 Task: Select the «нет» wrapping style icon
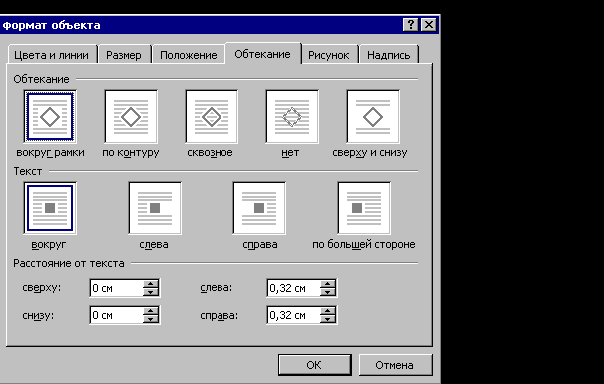coord(292,117)
